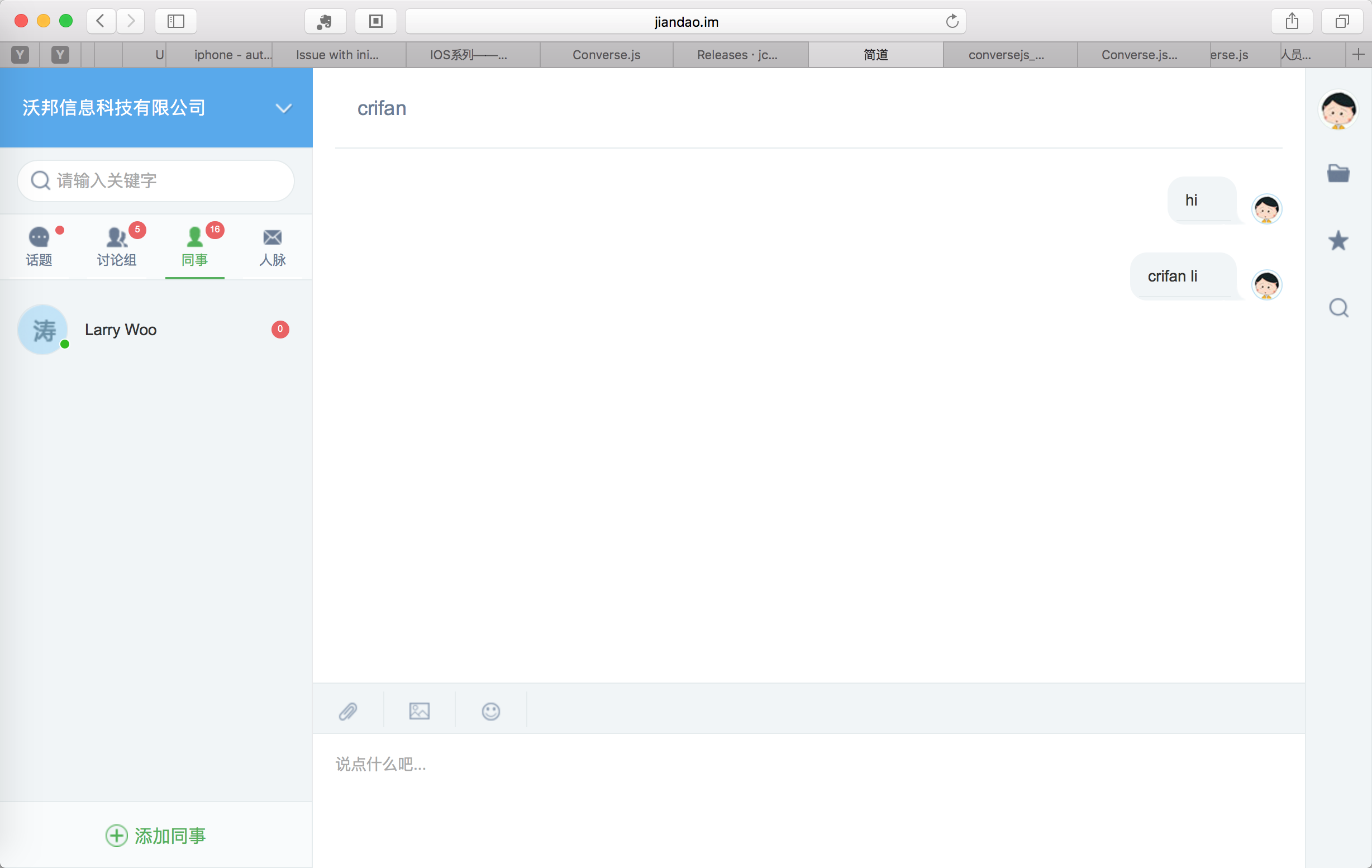Switch to the 讨论组 tab
This screenshot has height=868, width=1372.
117,247
